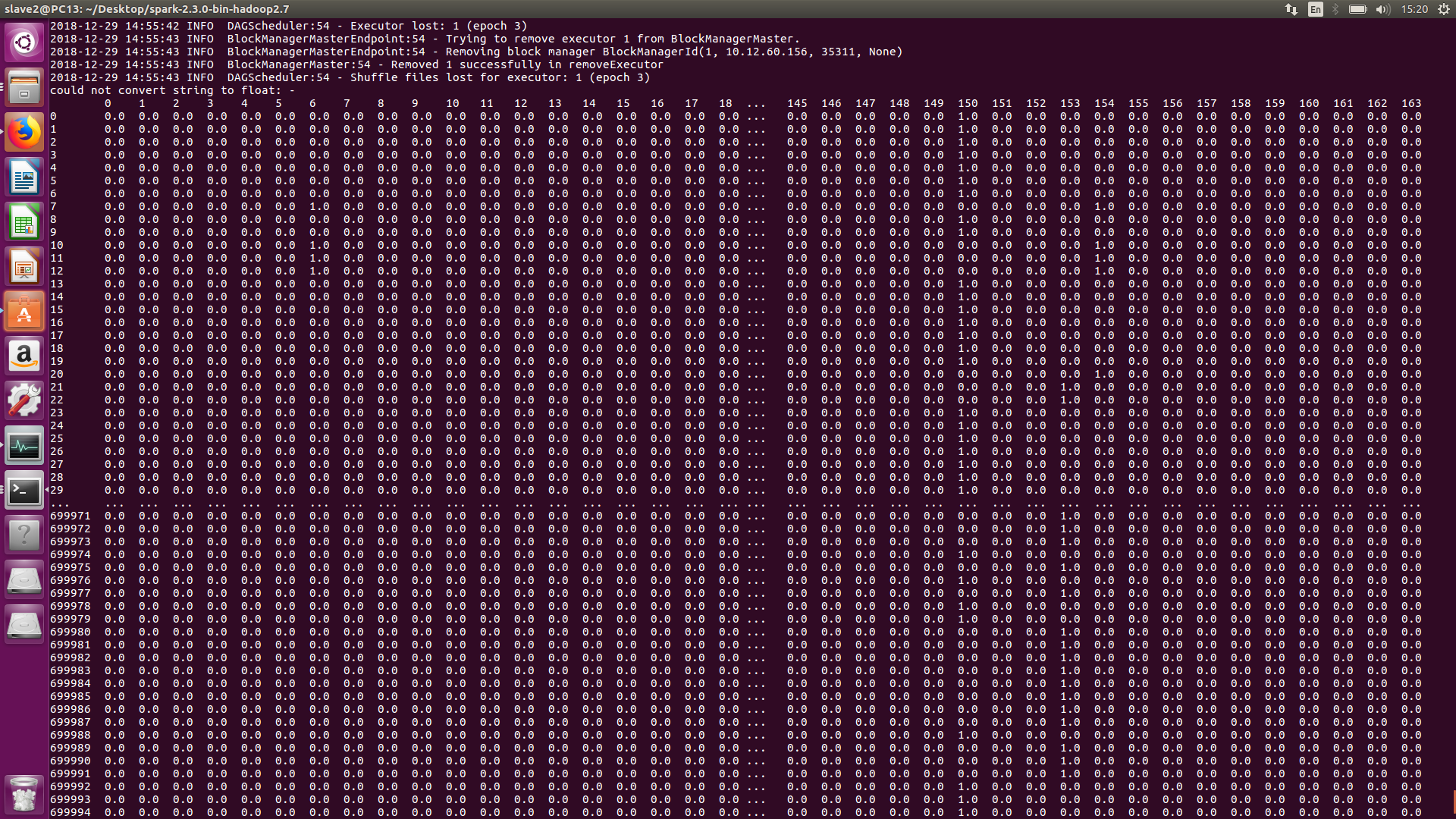Open the En keyboard layout menu
The width and height of the screenshot is (1456, 819).
(x=1315, y=9)
